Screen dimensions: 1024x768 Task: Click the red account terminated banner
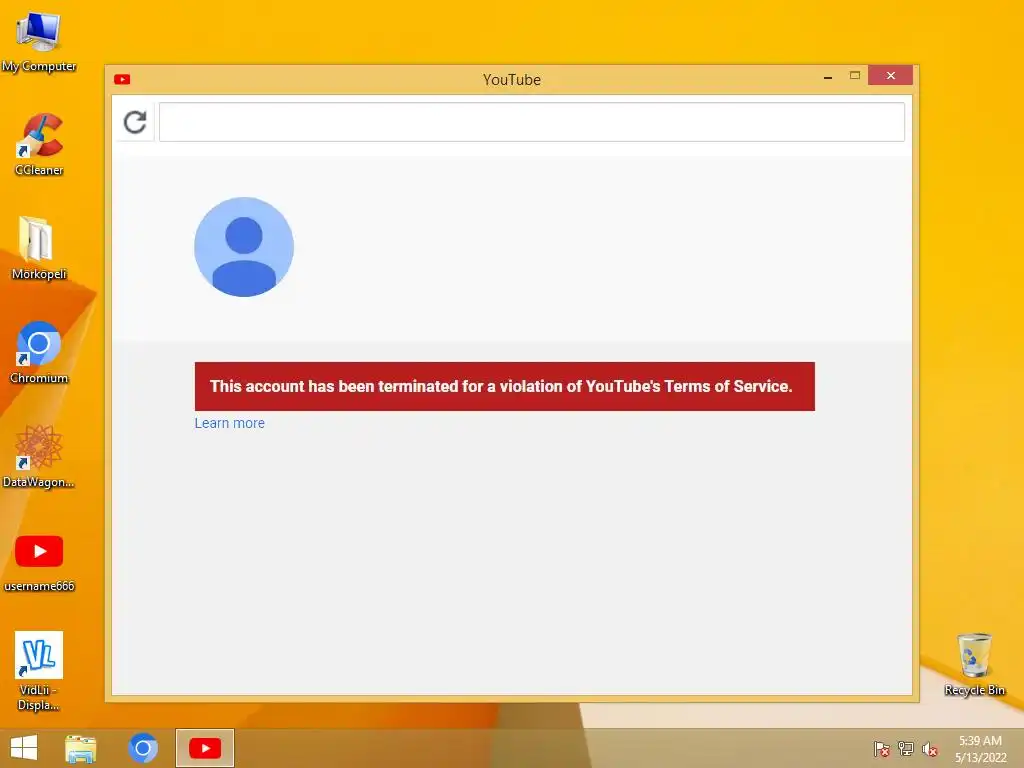click(x=505, y=386)
